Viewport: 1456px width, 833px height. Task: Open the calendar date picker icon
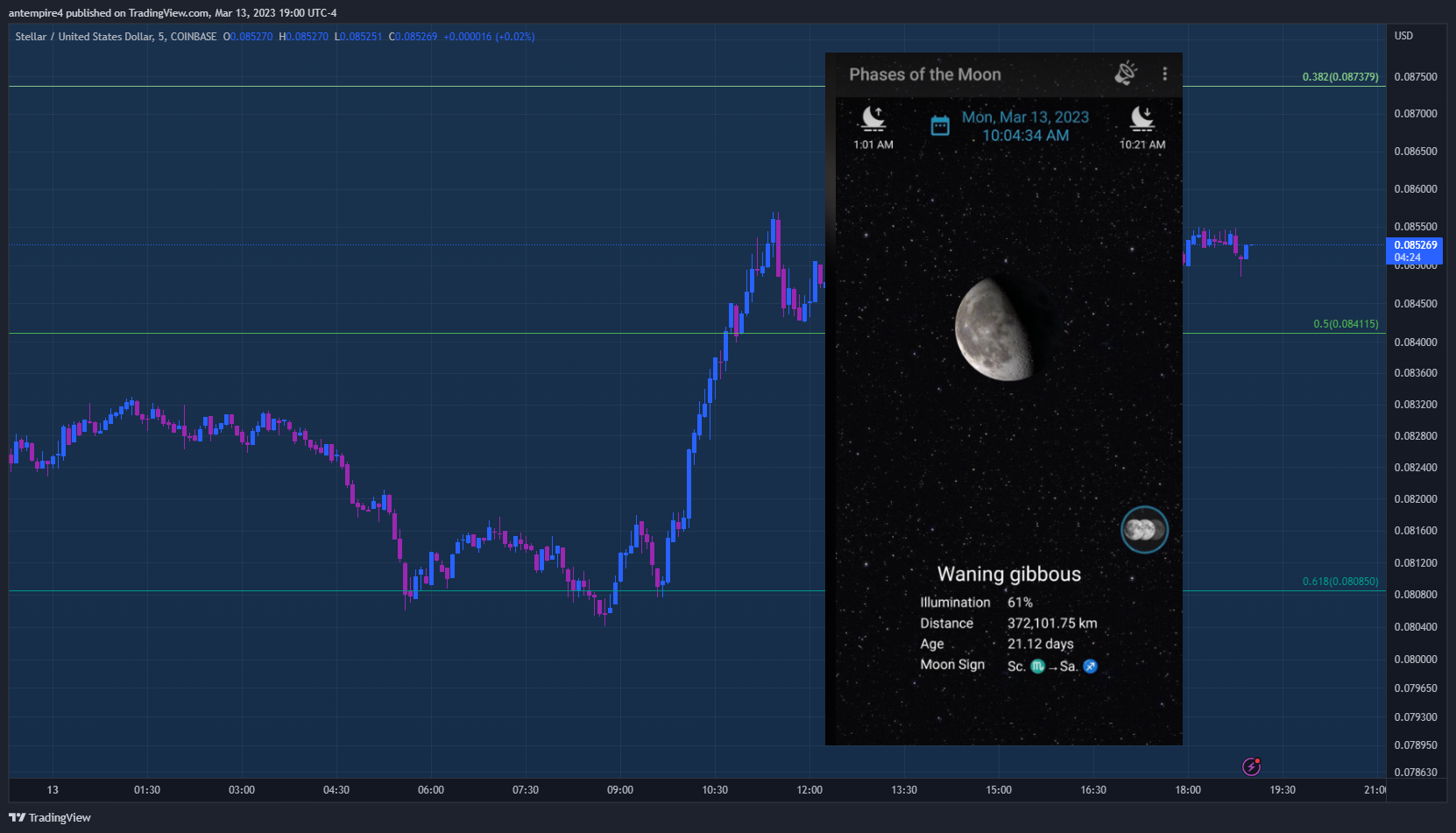(940, 126)
